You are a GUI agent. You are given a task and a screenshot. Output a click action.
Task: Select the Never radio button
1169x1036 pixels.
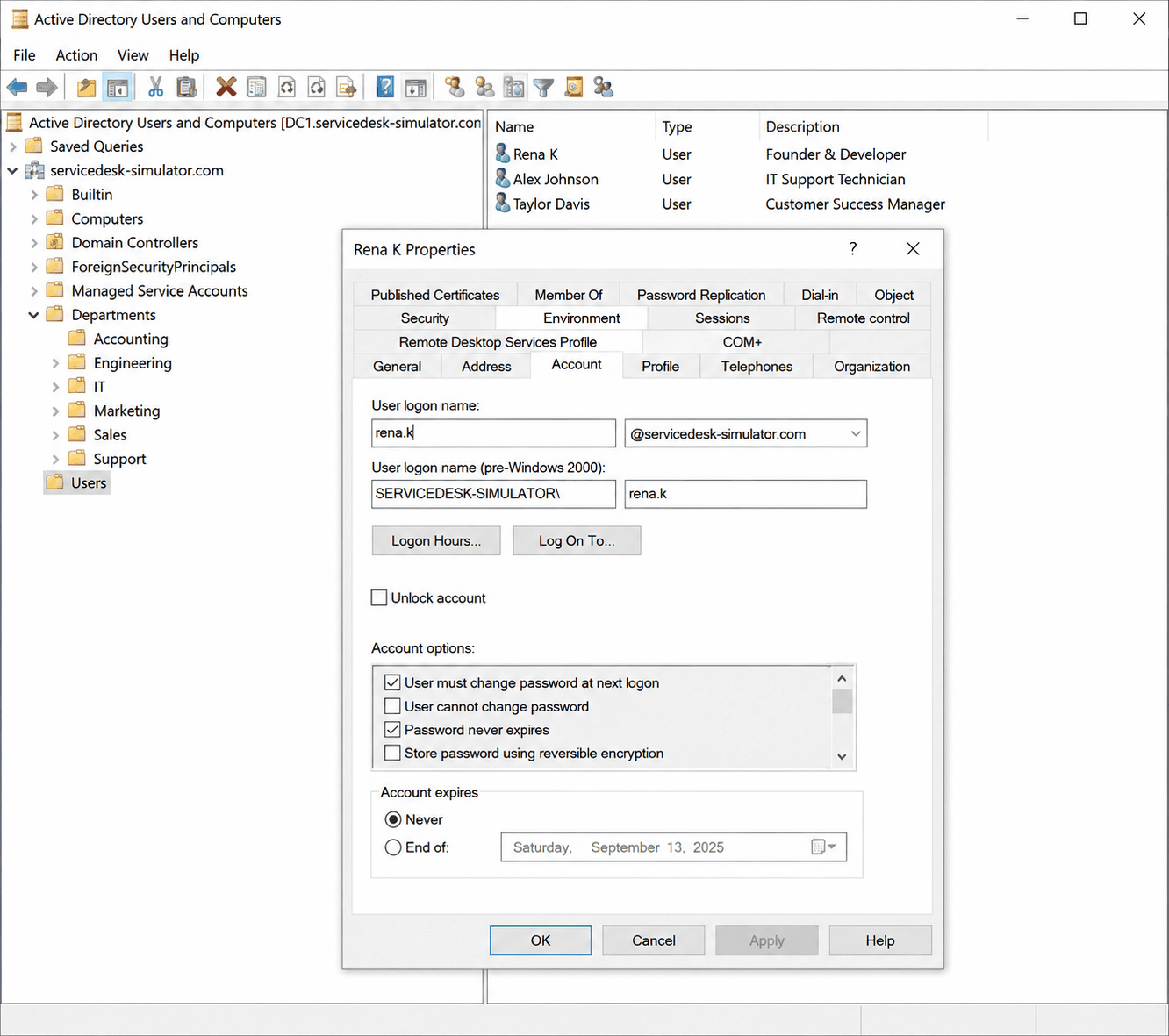pos(393,819)
